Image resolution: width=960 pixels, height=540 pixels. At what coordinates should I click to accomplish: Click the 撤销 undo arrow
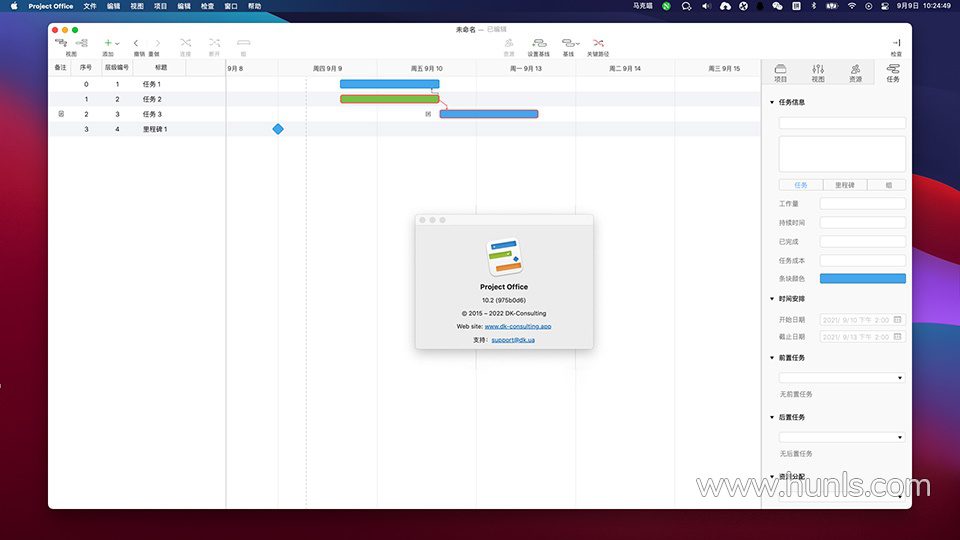click(x=136, y=43)
